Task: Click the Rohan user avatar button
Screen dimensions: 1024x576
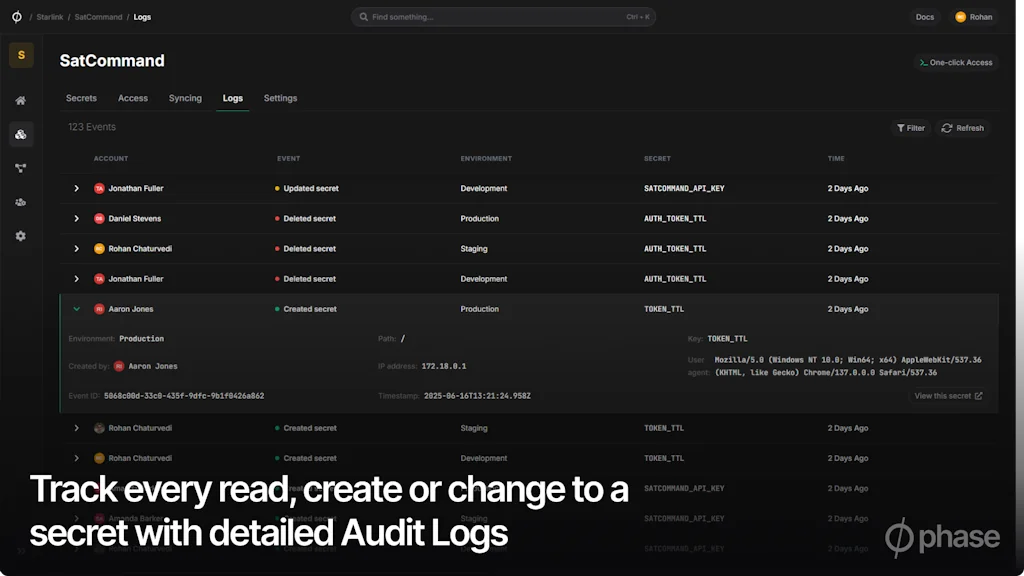Action: click(x=973, y=17)
